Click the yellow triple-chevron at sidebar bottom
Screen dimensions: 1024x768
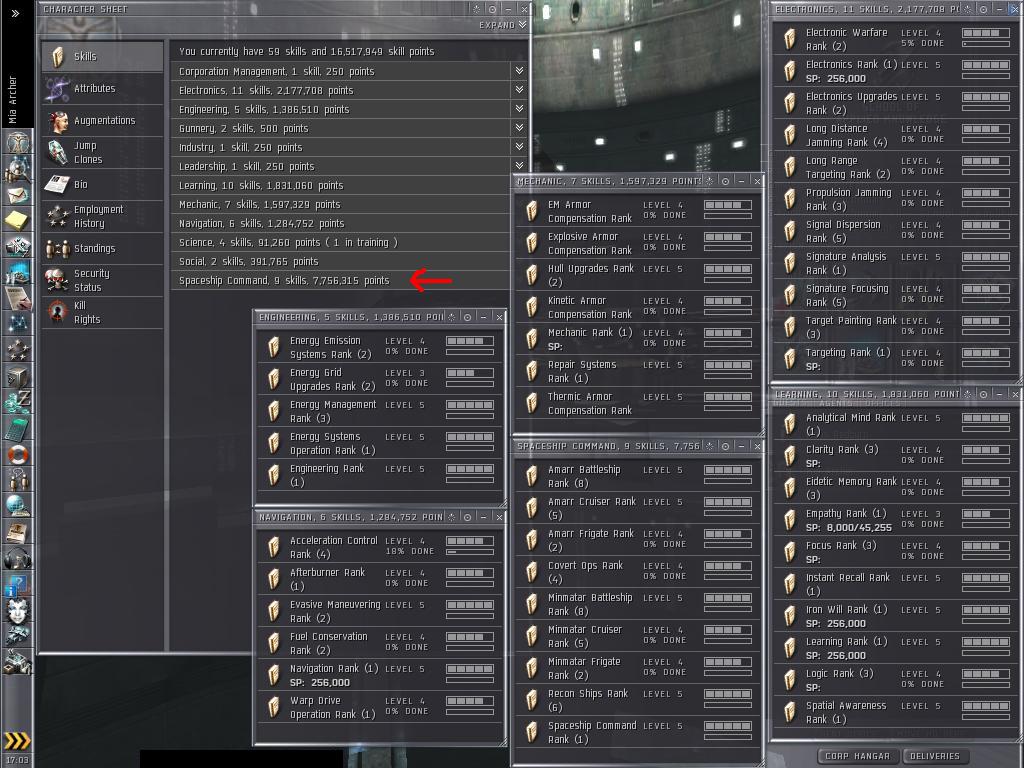pos(17,741)
